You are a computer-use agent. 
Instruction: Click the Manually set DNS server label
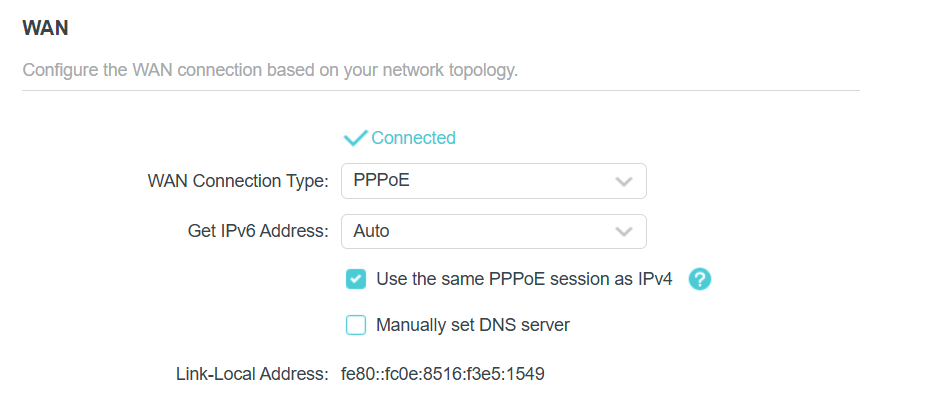point(473,325)
